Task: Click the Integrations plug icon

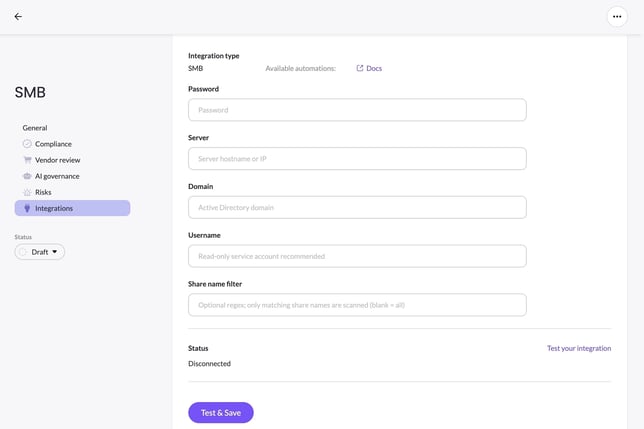Action: [27, 208]
